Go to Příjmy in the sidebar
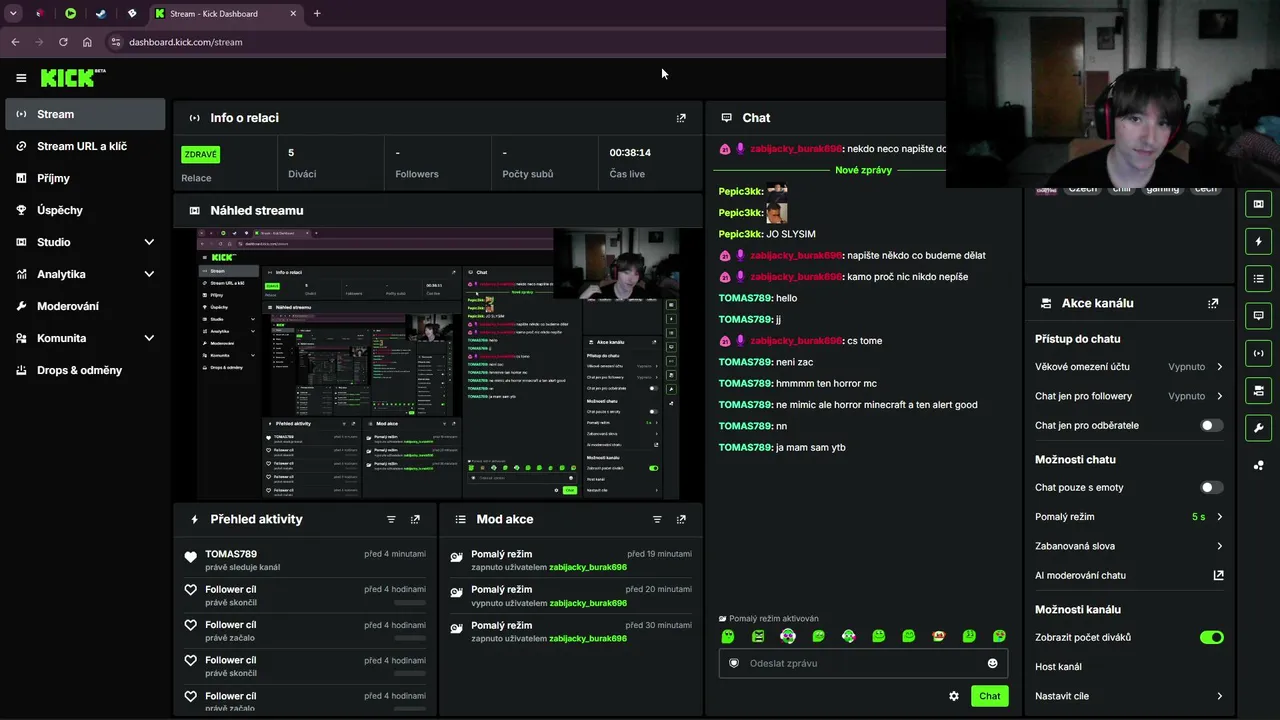Screen dimensions: 1280x720 click(x=85, y=178)
